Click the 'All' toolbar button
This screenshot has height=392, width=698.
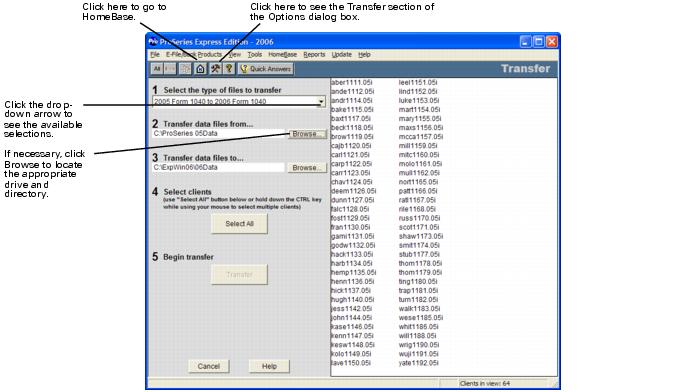(157, 69)
